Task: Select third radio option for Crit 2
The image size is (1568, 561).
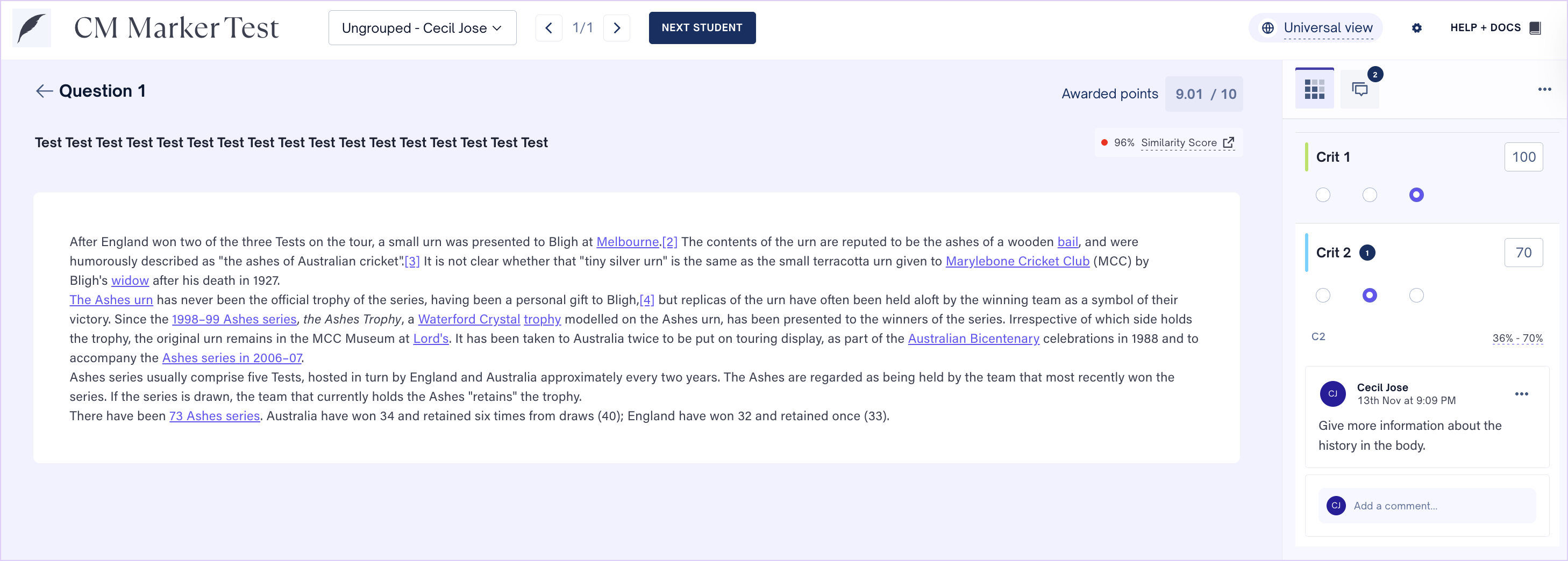Action: (x=1416, y=295)
